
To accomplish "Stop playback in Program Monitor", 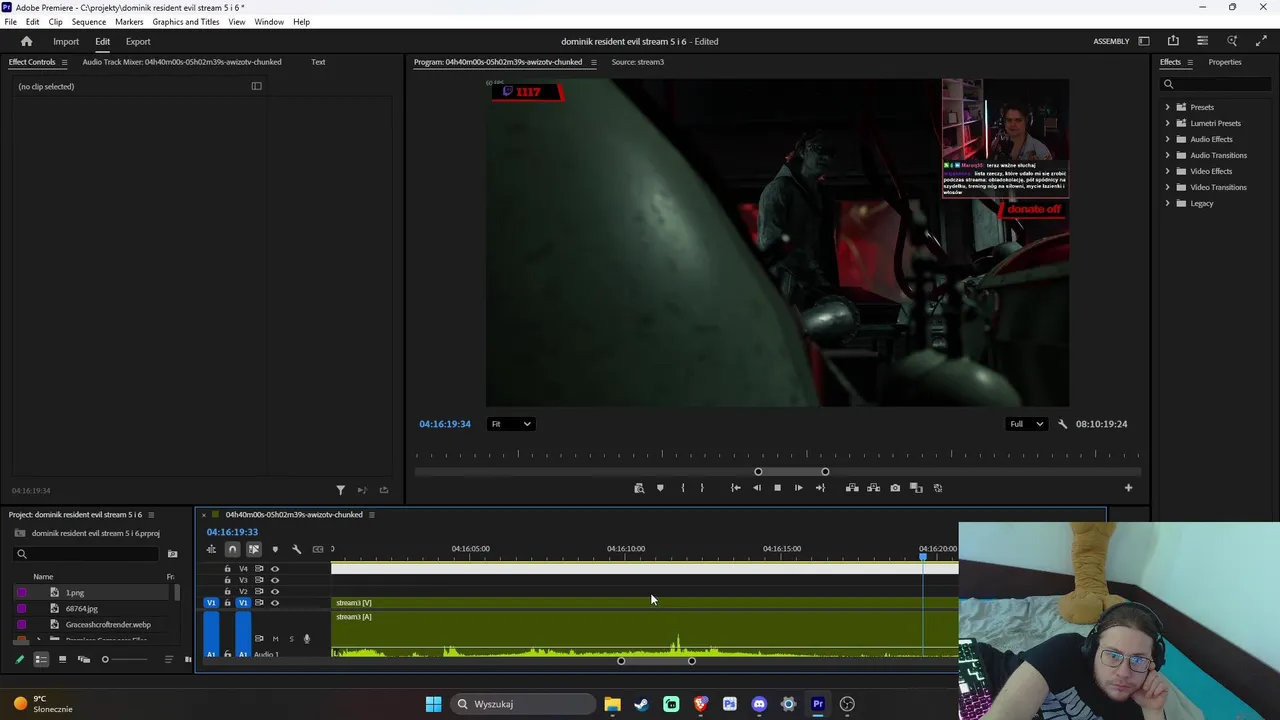I will [x=777, y=488].
